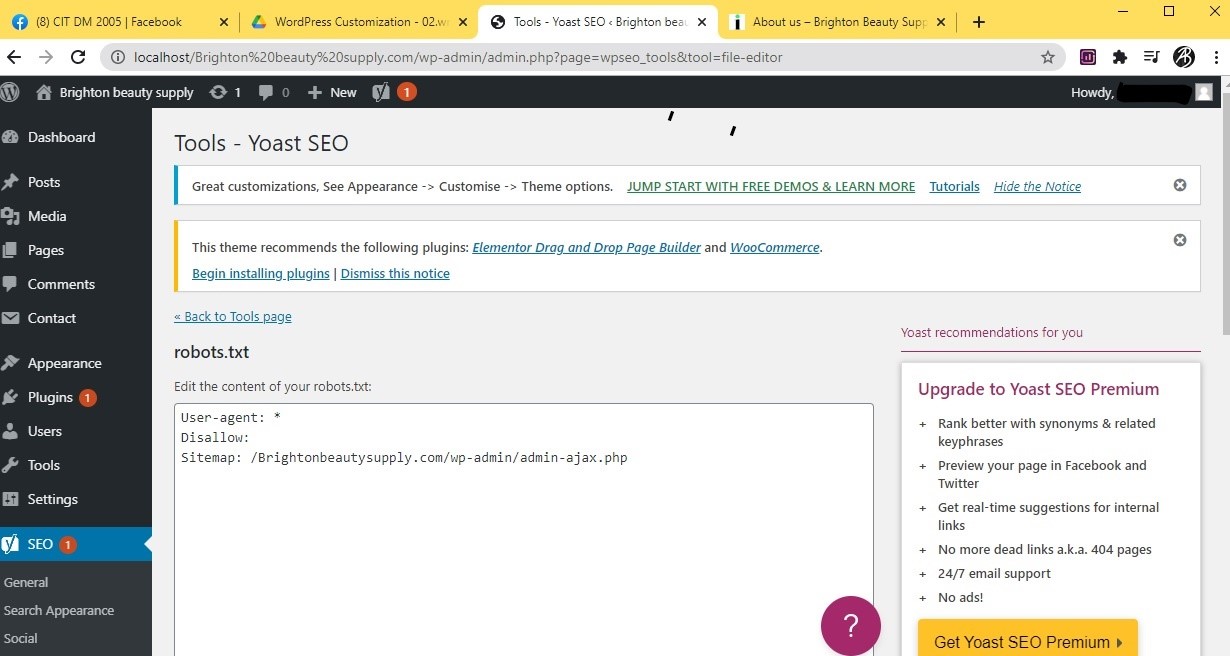1230x656 pixels.
Task: Click inside the robots.txt text editor
Action: coord(523,540)
